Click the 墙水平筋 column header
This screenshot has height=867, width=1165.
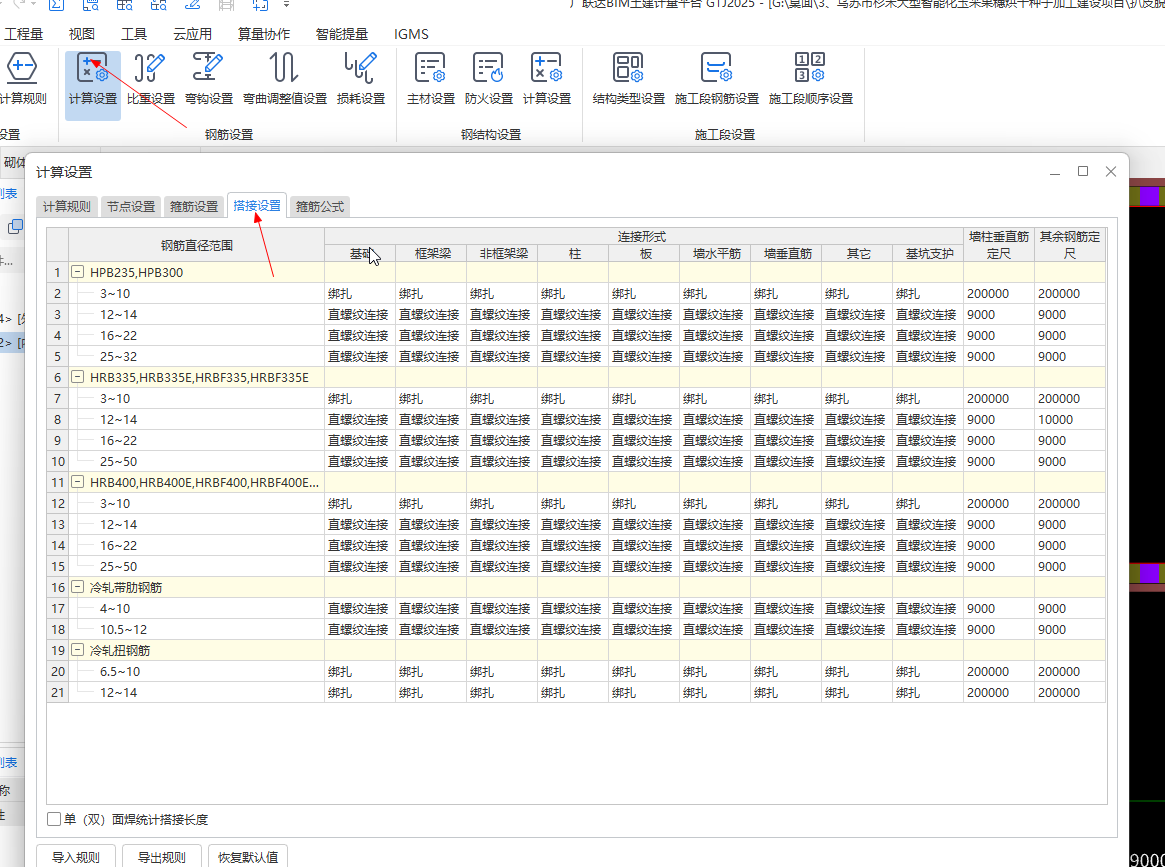(715, 253)
